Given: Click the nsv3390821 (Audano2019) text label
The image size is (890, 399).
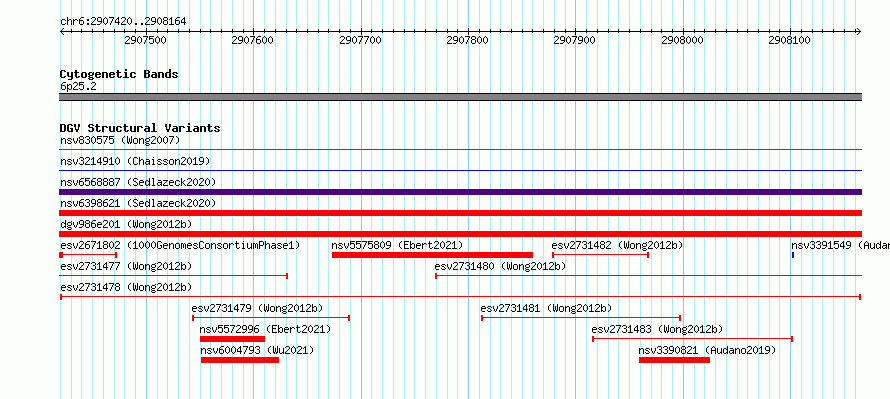Looking at the screenshot, I should [x=707, y=350].
